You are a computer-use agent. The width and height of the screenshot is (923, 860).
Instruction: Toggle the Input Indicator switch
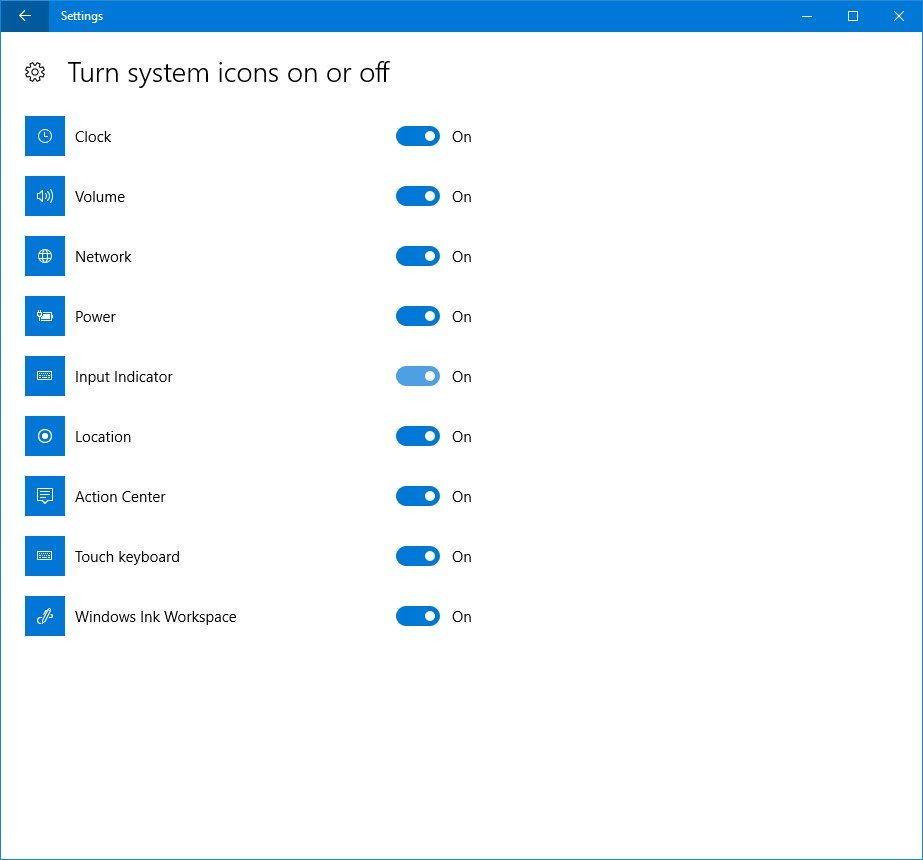click(x=417, y=376)
